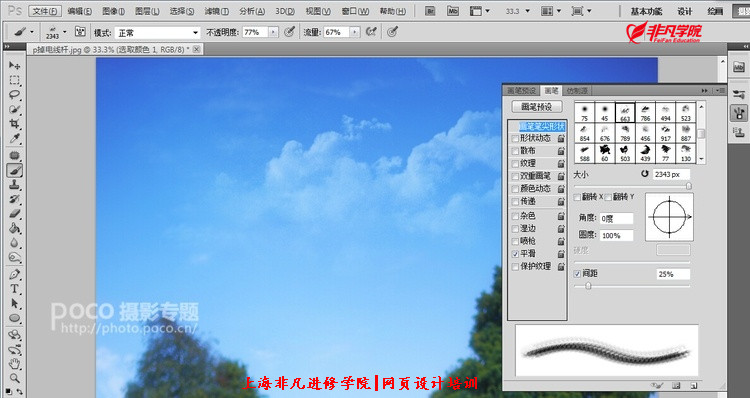
Task: Select the Move tool in toolbox
Action: point(14,65)
